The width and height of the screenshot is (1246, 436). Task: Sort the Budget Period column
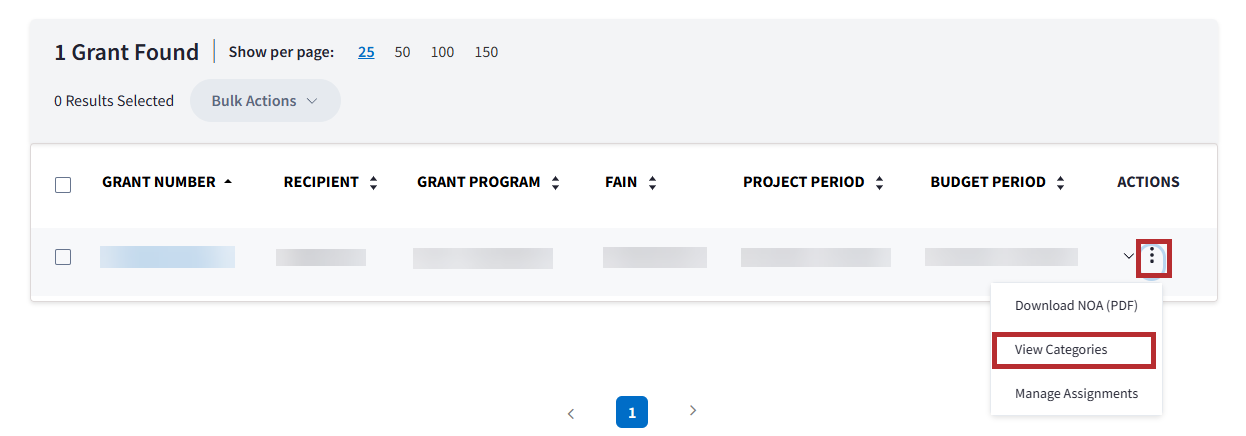point(1060,183)
